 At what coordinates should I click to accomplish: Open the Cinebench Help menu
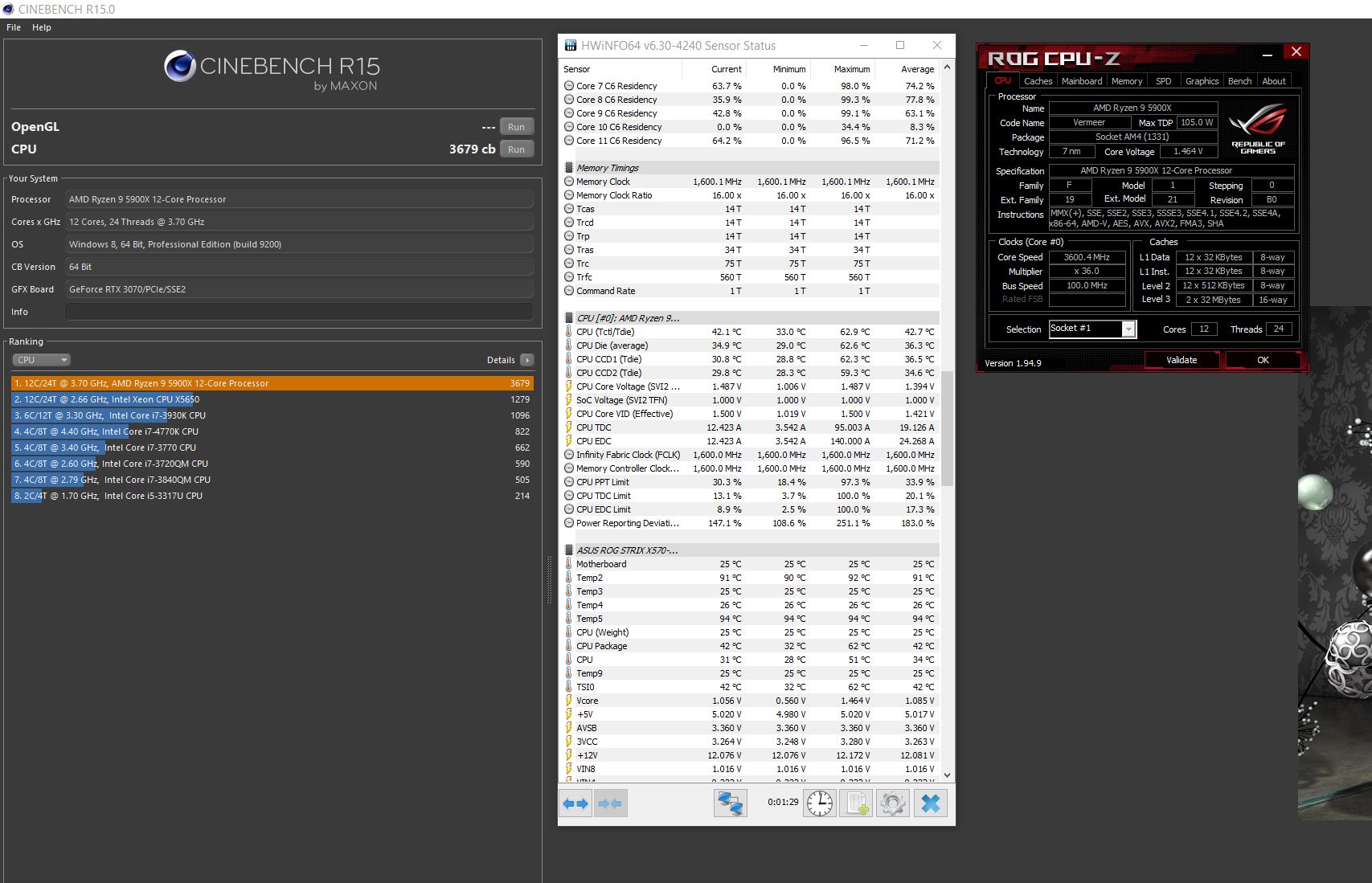click(42, 27)
